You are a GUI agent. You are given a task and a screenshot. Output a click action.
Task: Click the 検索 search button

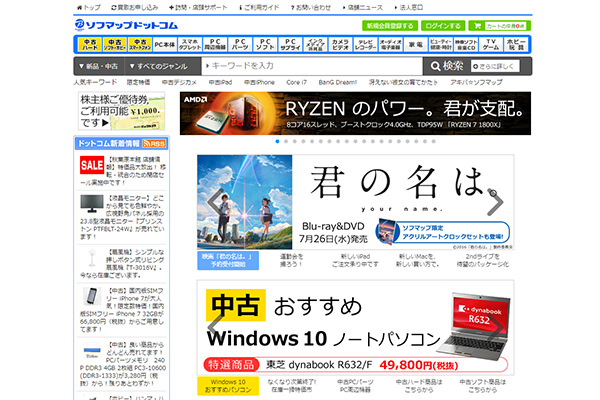point(447,66)
